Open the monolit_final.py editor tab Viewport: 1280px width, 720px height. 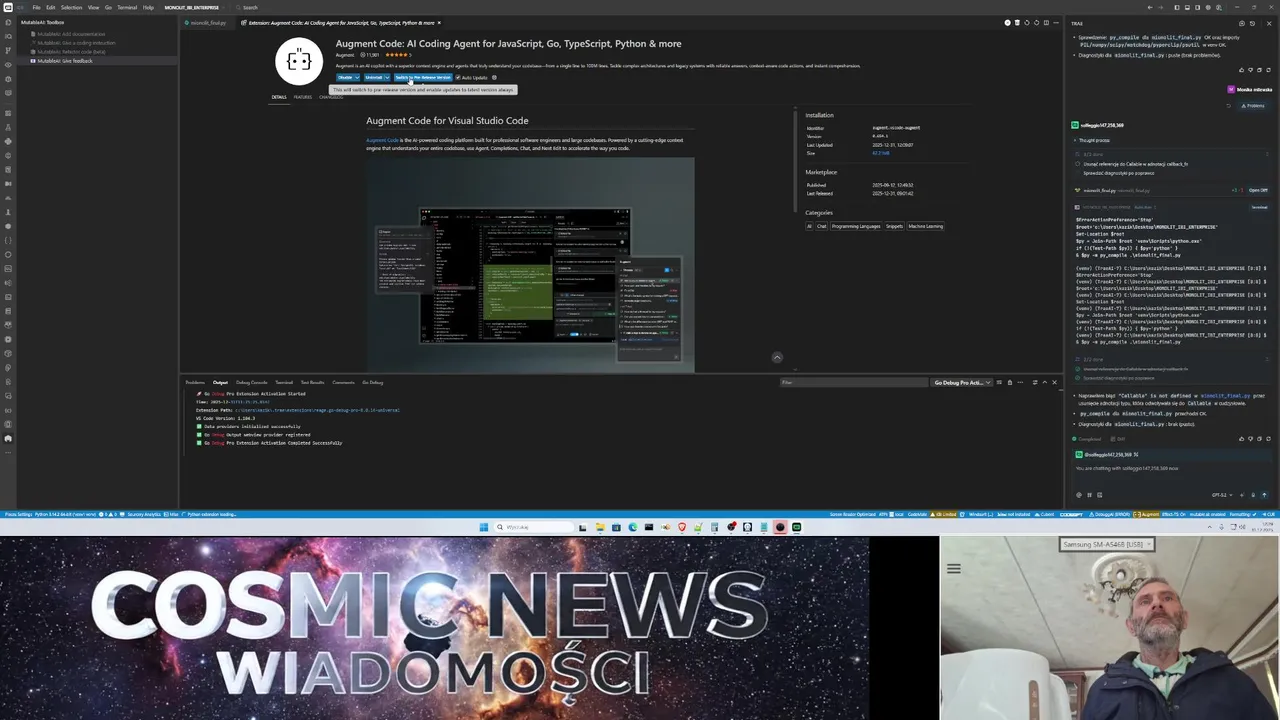point(208,22)
